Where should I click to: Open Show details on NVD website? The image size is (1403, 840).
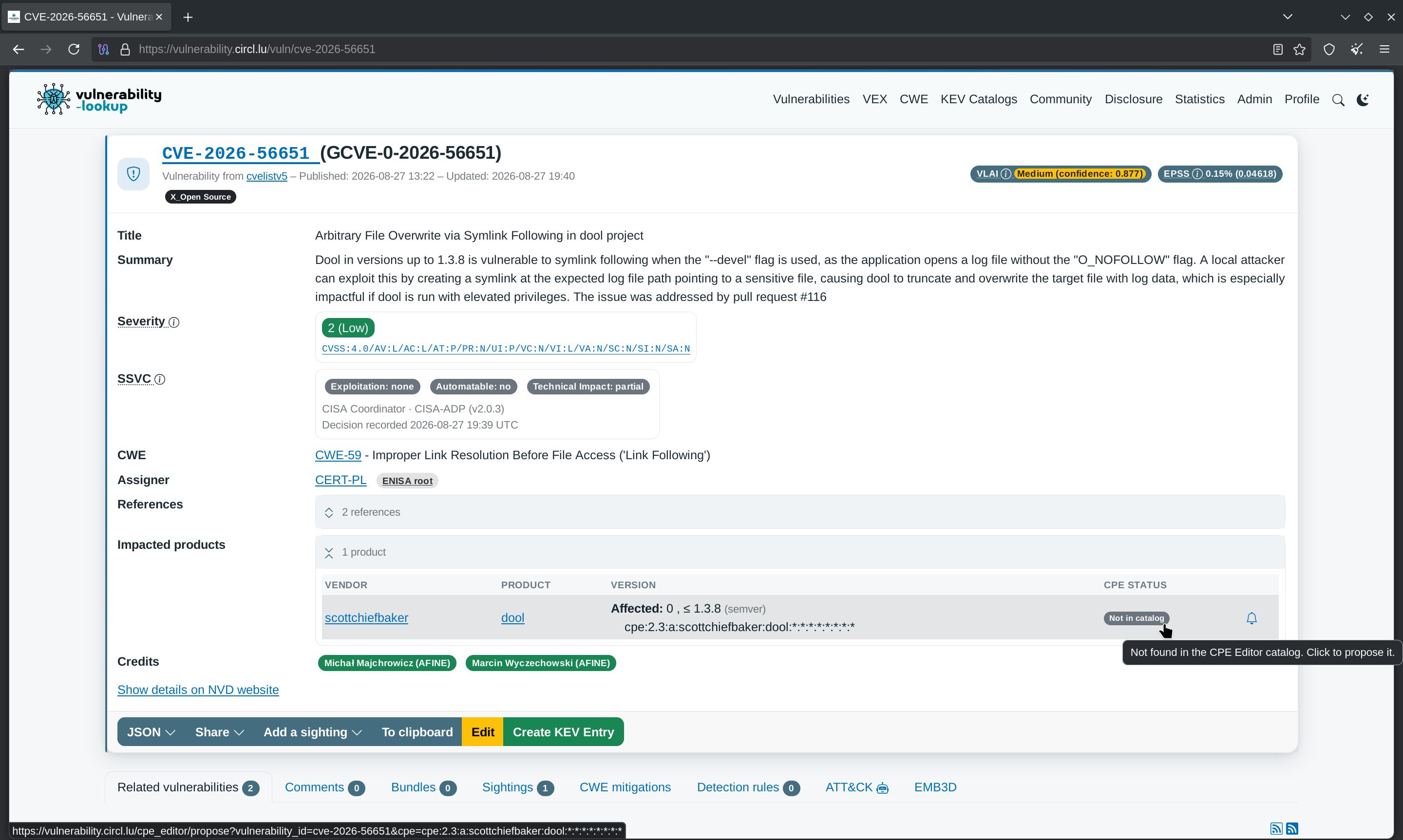click(198, 690)
